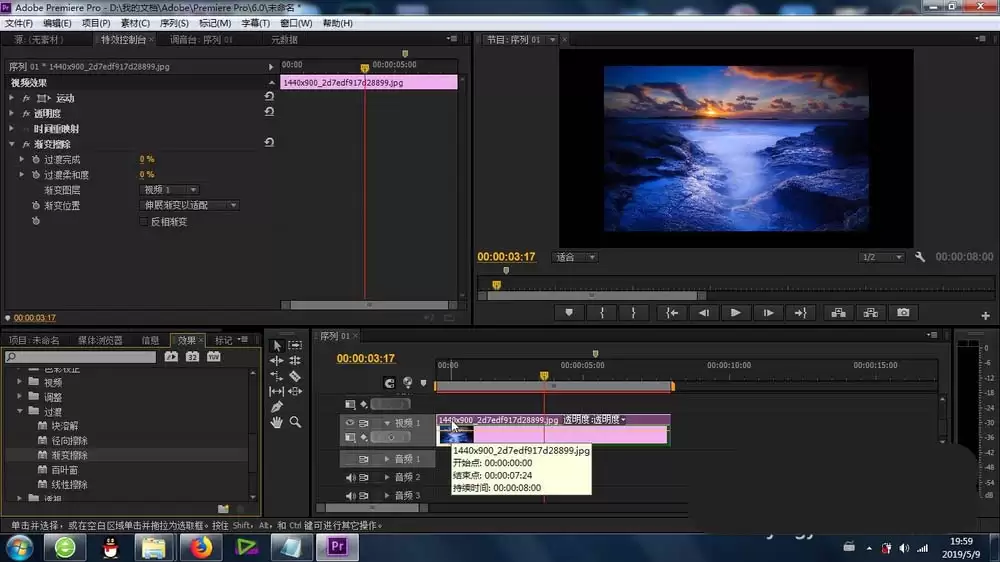The image size is (1000, 562).
Task: Click the Export Frame camera icon
Action: coord(903,313)
